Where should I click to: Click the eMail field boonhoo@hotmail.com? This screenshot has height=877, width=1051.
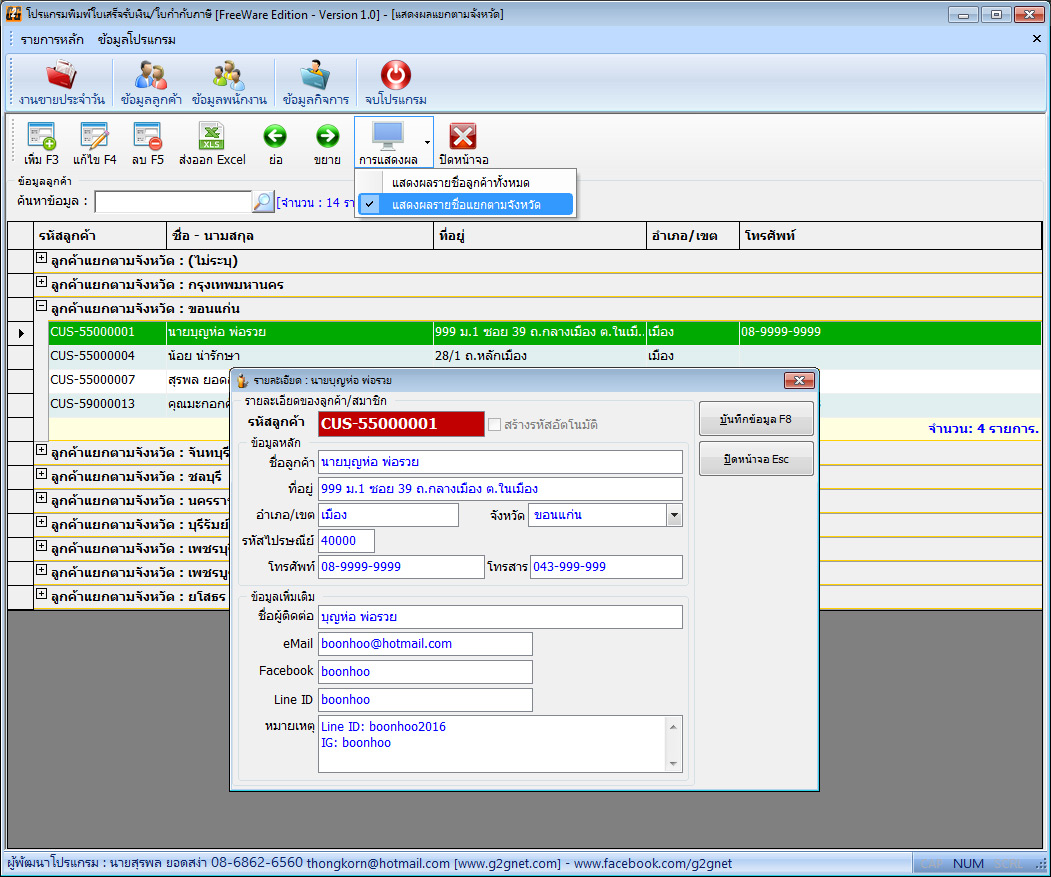(425, 644)
